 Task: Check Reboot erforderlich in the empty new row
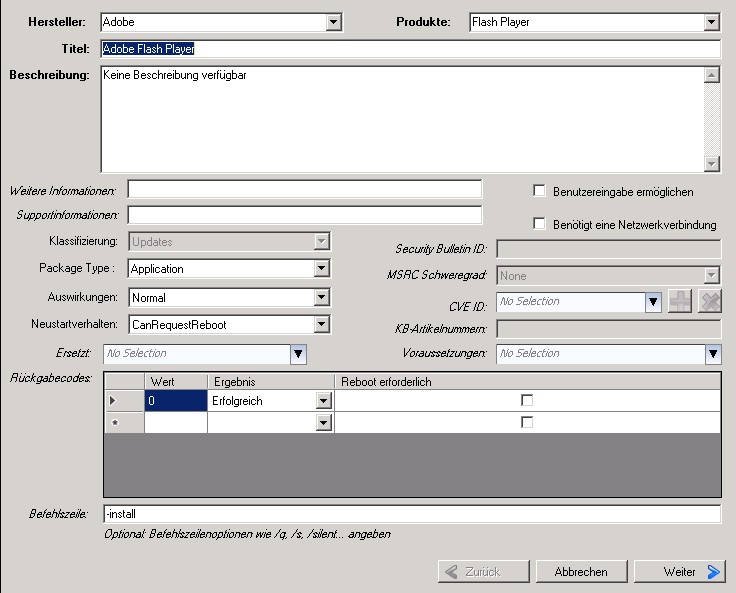(x=527, y=422)
